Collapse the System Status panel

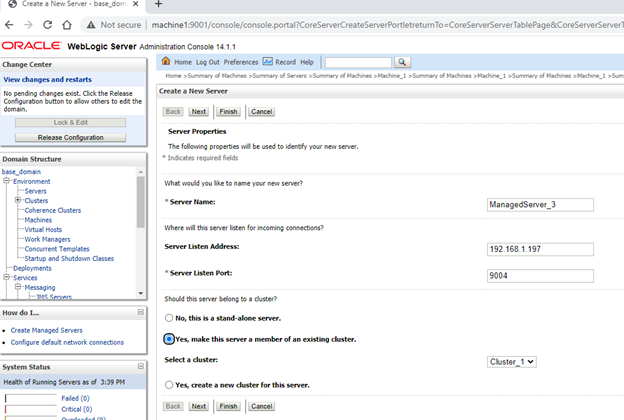click(x=140, y=366)
